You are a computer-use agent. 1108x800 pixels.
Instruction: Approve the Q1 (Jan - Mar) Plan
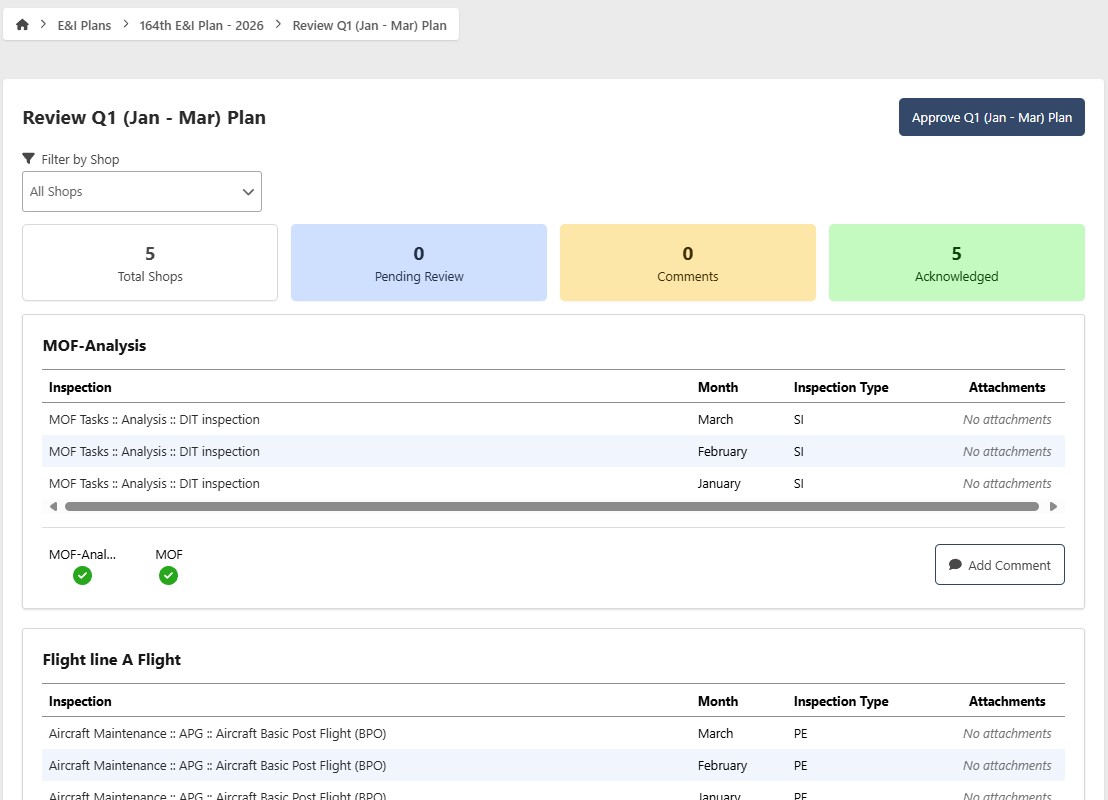[x=991, y=117]
